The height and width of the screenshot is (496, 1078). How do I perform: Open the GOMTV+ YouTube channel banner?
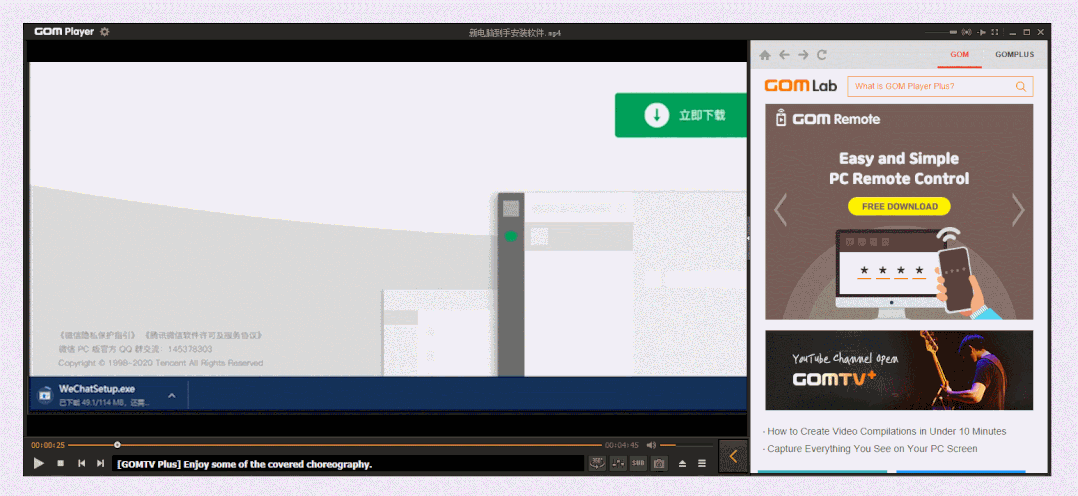coord(899,370)
